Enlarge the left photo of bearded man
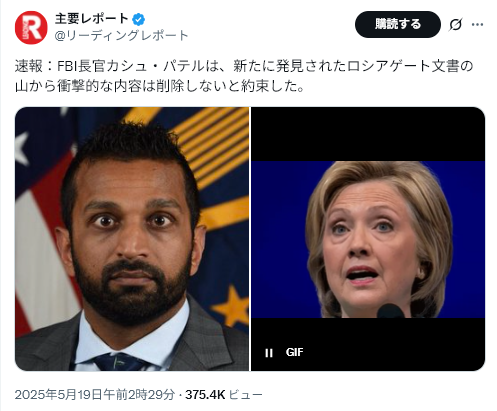 [x=132, y=239]
